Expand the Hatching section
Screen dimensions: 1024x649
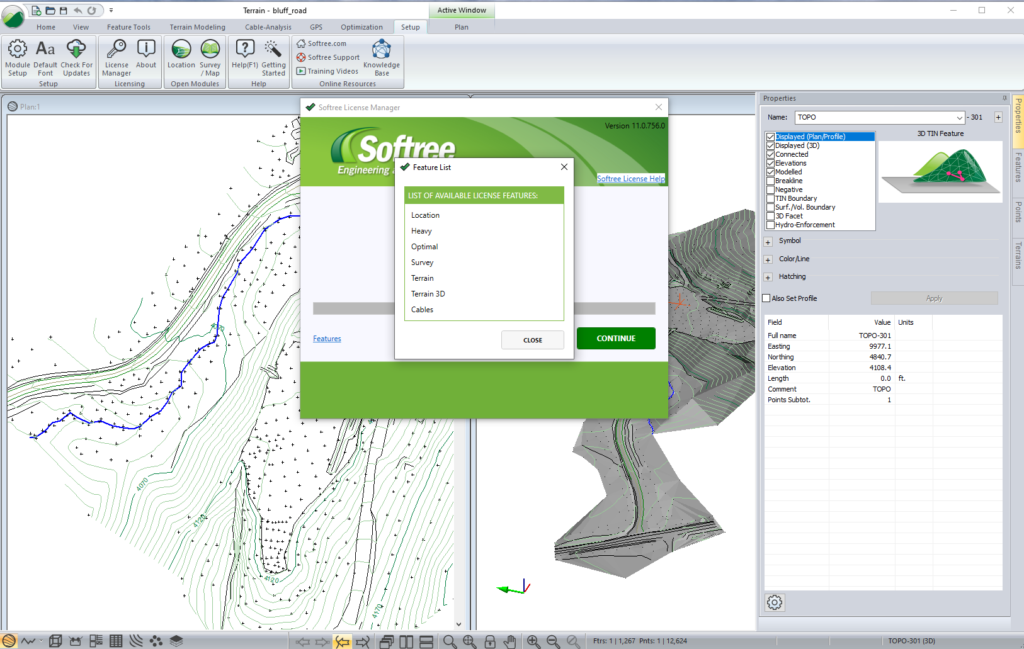(768, 277)
